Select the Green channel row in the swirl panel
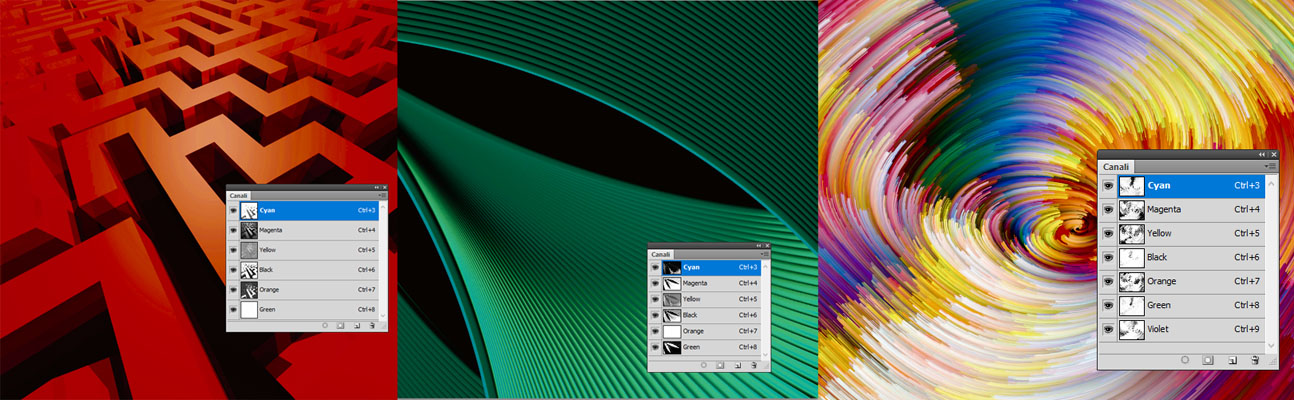Image resolution: width=1294 pixels, height=400 pixels. point(1183,305)
